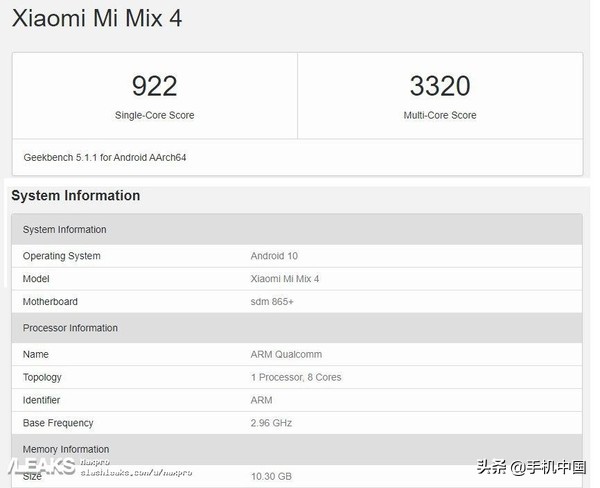Viewport: 600px width, 488px height.
Task: Click the Single-Core Score label
Action: [x=155, y=115]
